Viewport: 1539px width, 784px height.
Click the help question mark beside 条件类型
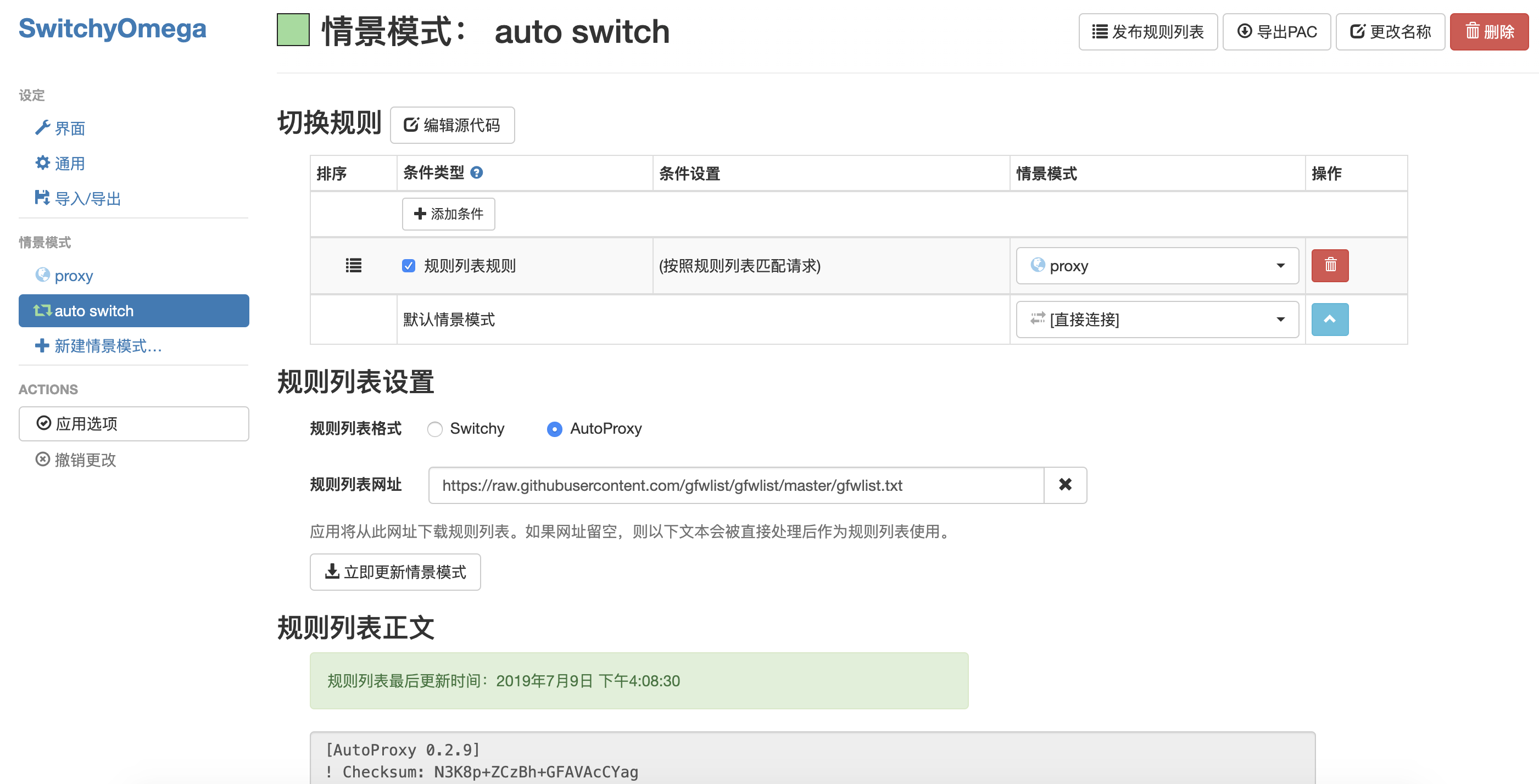476,172
